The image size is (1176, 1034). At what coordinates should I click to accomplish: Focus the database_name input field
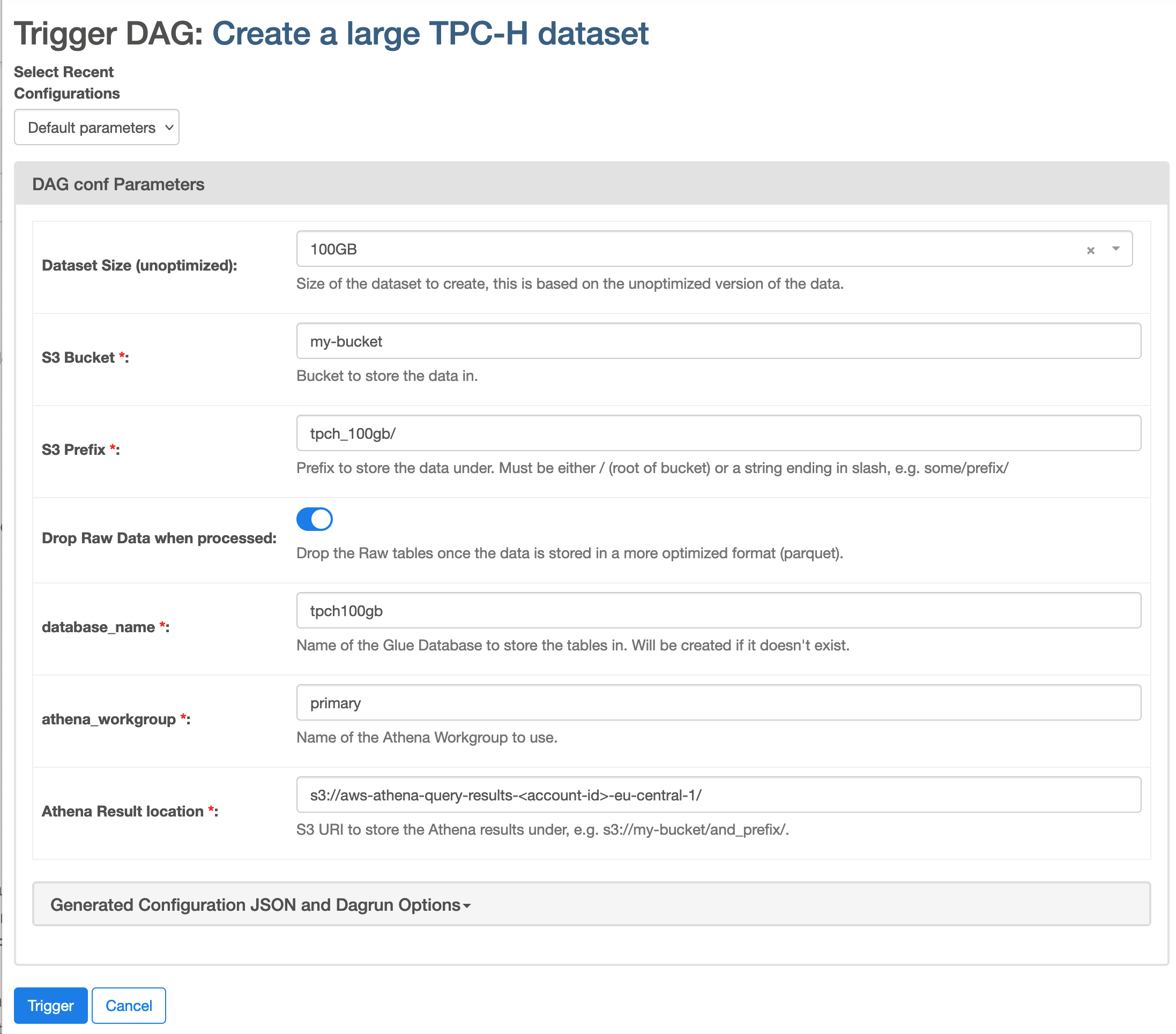point(719,610)
